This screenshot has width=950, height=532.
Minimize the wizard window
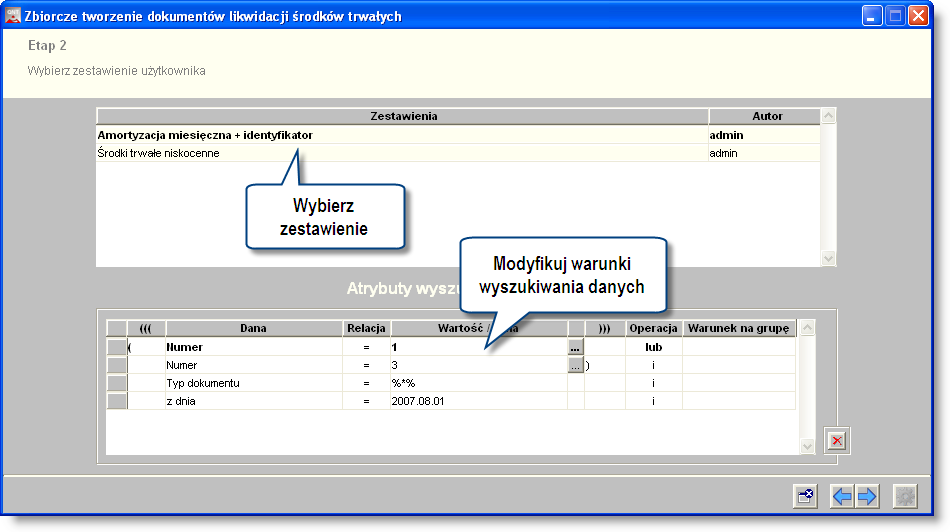[872, 15]
